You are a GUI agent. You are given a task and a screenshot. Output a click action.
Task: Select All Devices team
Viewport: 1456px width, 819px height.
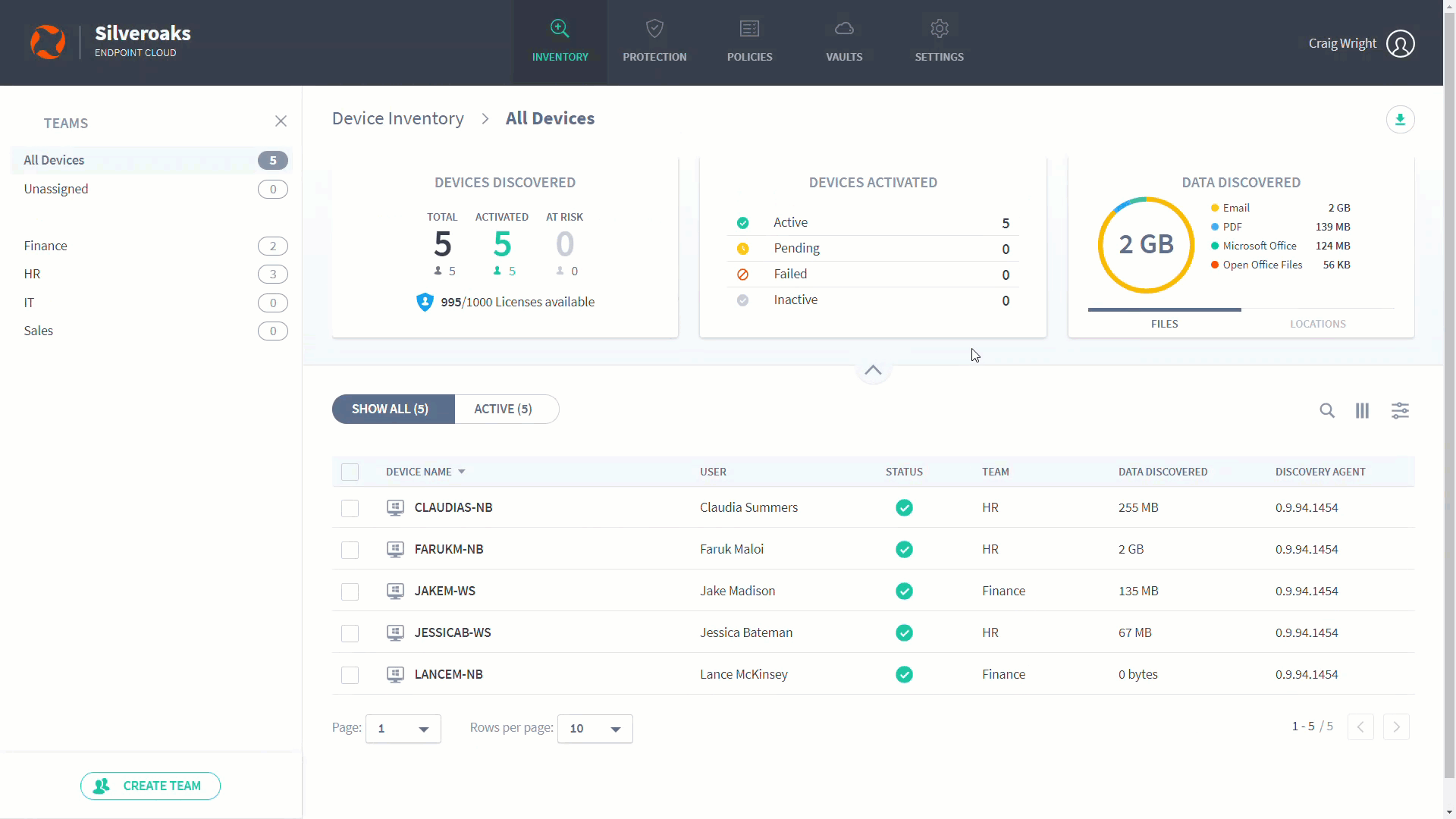coord(152,160)
